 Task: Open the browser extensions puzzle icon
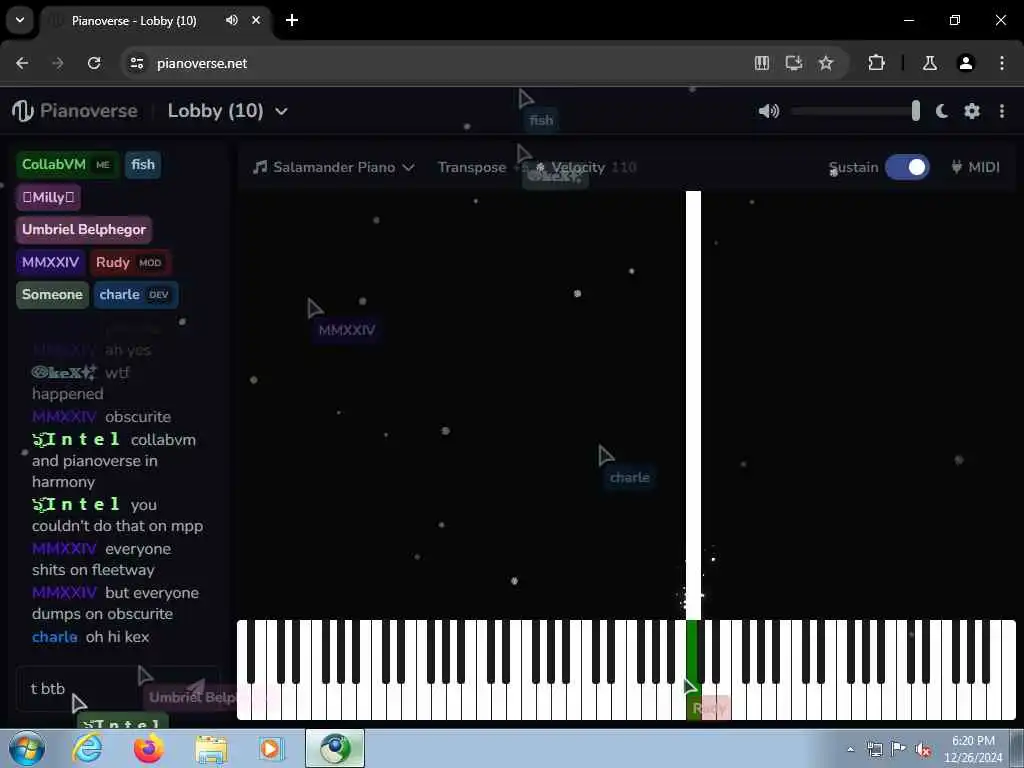[x=876, y=63]
